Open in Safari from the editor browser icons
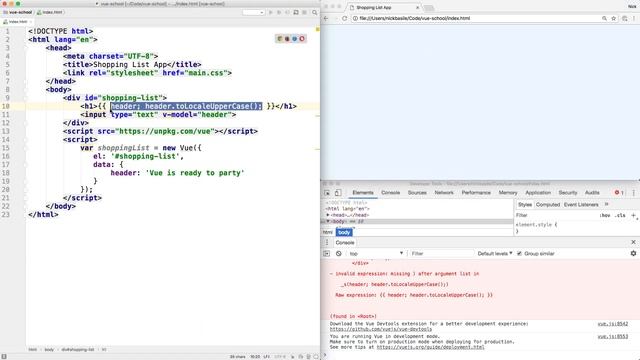Image resolution: width=640 pixels, height=360 pixels. [x=295, y=39]
